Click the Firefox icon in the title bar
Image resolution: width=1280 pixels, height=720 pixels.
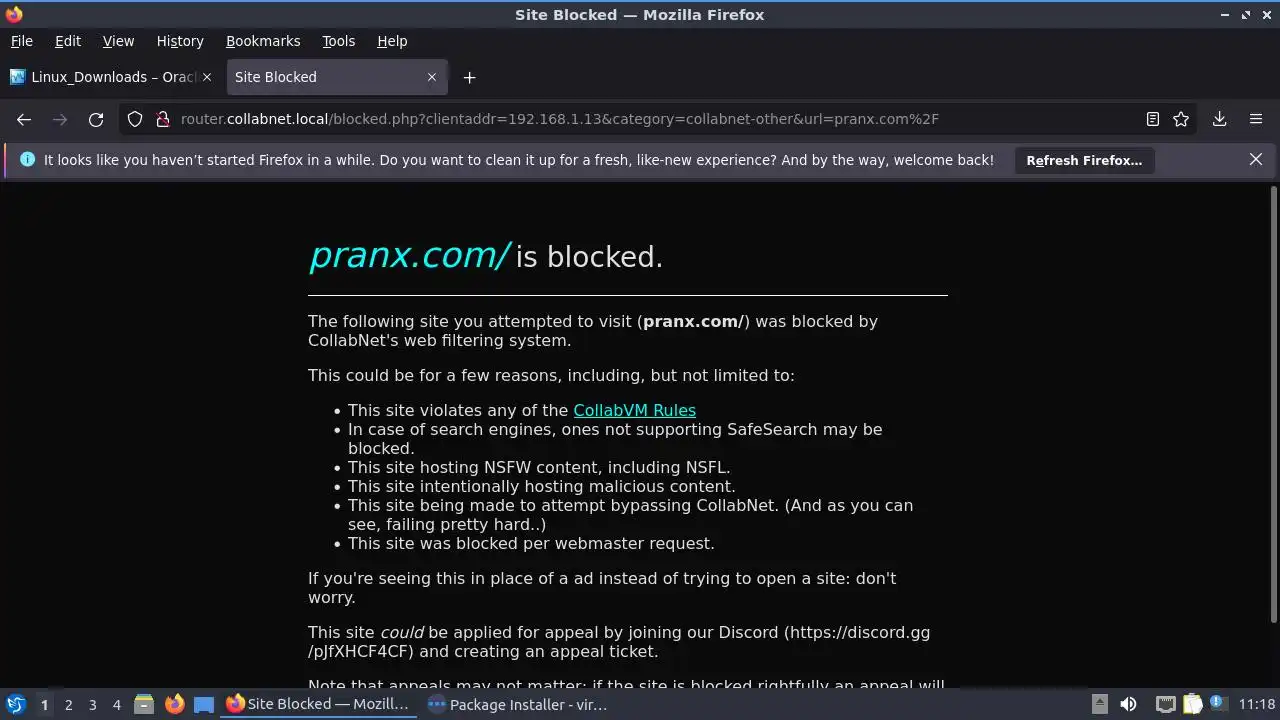tap(13, 14)
